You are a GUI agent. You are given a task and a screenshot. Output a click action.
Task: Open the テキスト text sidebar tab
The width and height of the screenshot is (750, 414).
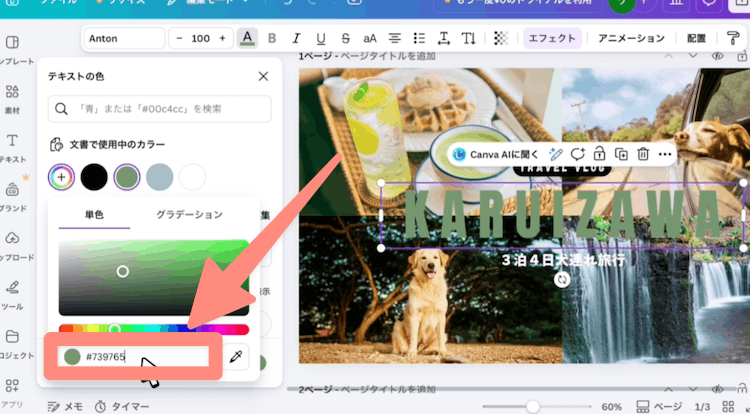12,148
